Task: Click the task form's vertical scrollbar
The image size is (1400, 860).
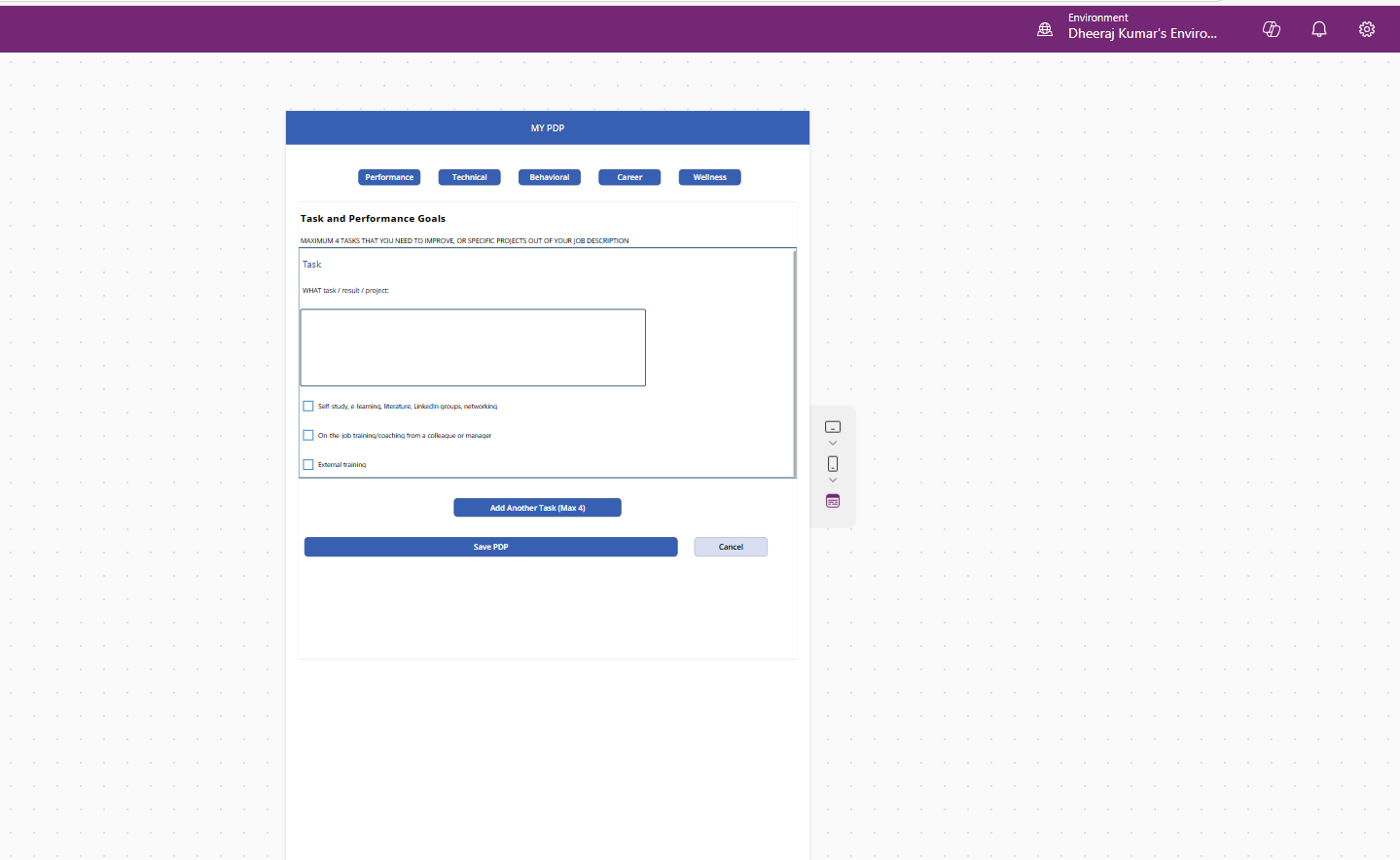Action: tap(795, 362)
